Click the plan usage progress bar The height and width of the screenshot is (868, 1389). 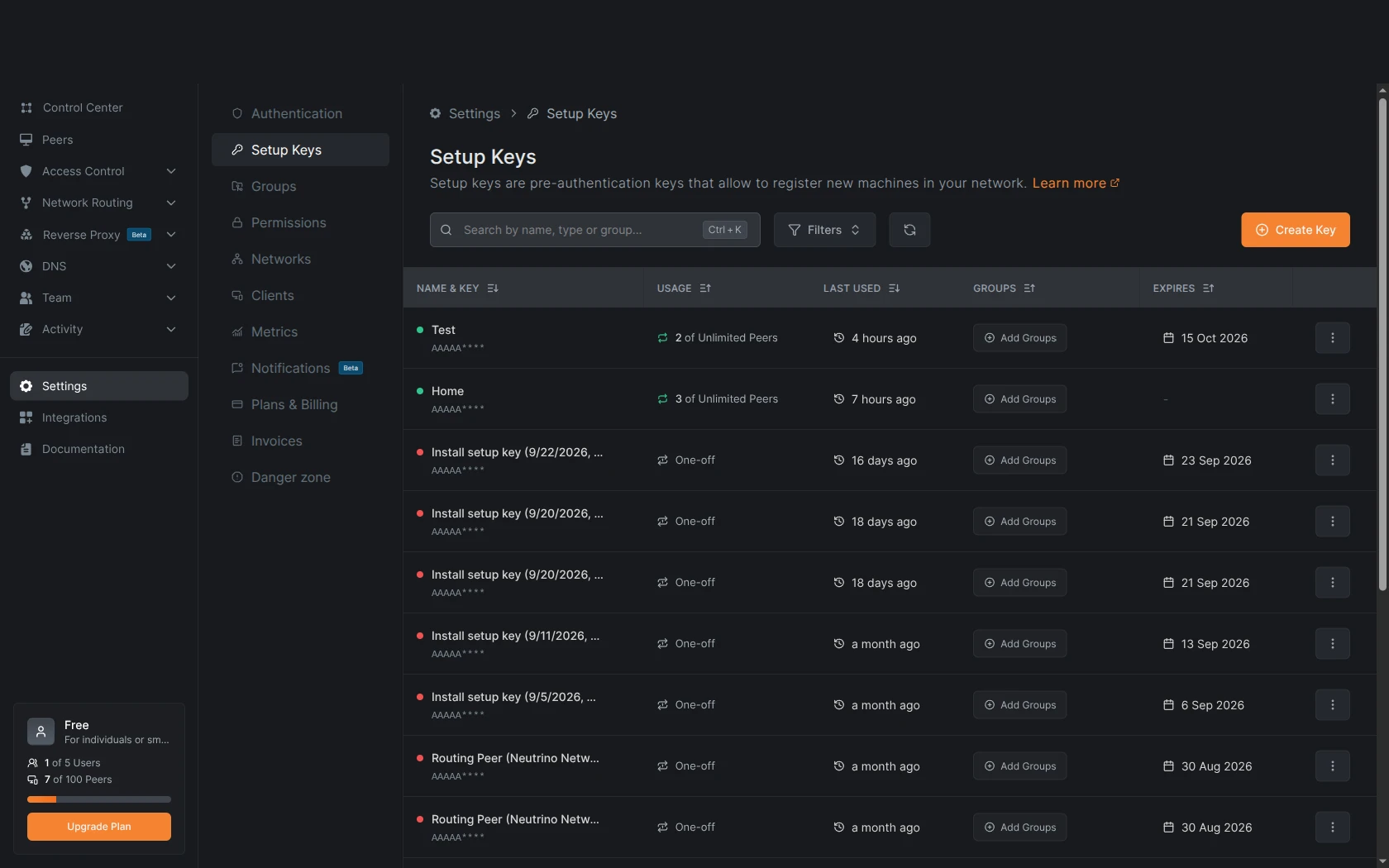tap(99, 799)
